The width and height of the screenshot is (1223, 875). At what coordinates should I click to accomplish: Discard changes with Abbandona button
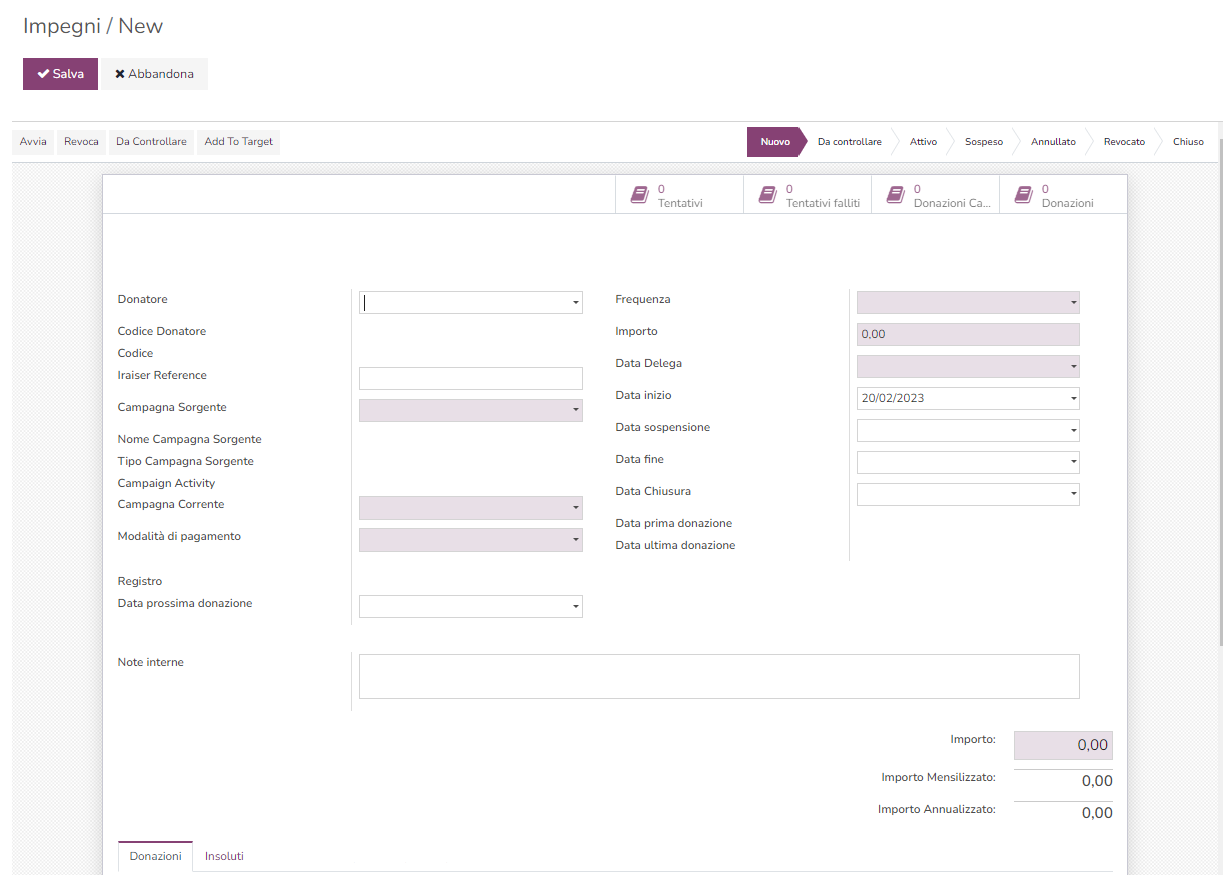pos(154,74)
